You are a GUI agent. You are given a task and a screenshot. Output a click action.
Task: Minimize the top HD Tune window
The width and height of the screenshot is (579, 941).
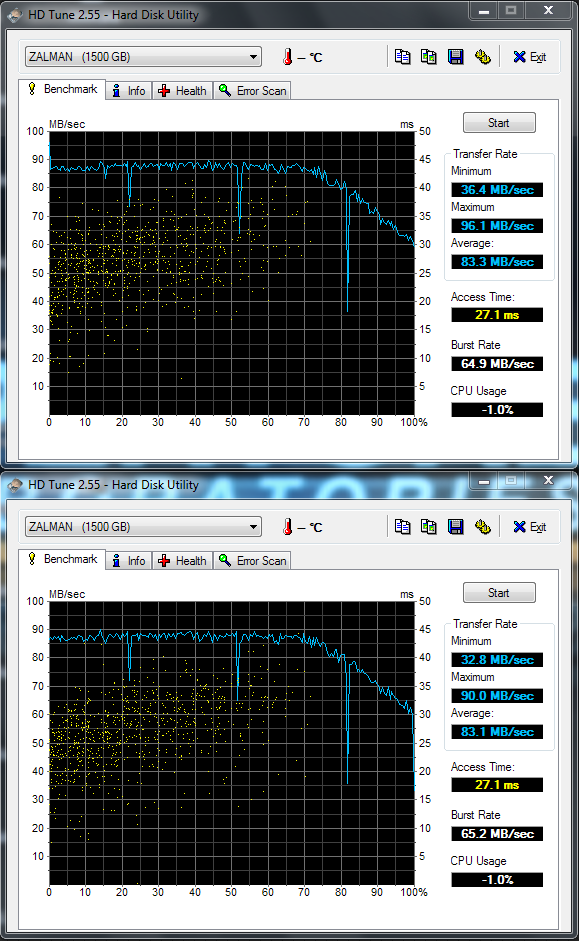[484, 11]
